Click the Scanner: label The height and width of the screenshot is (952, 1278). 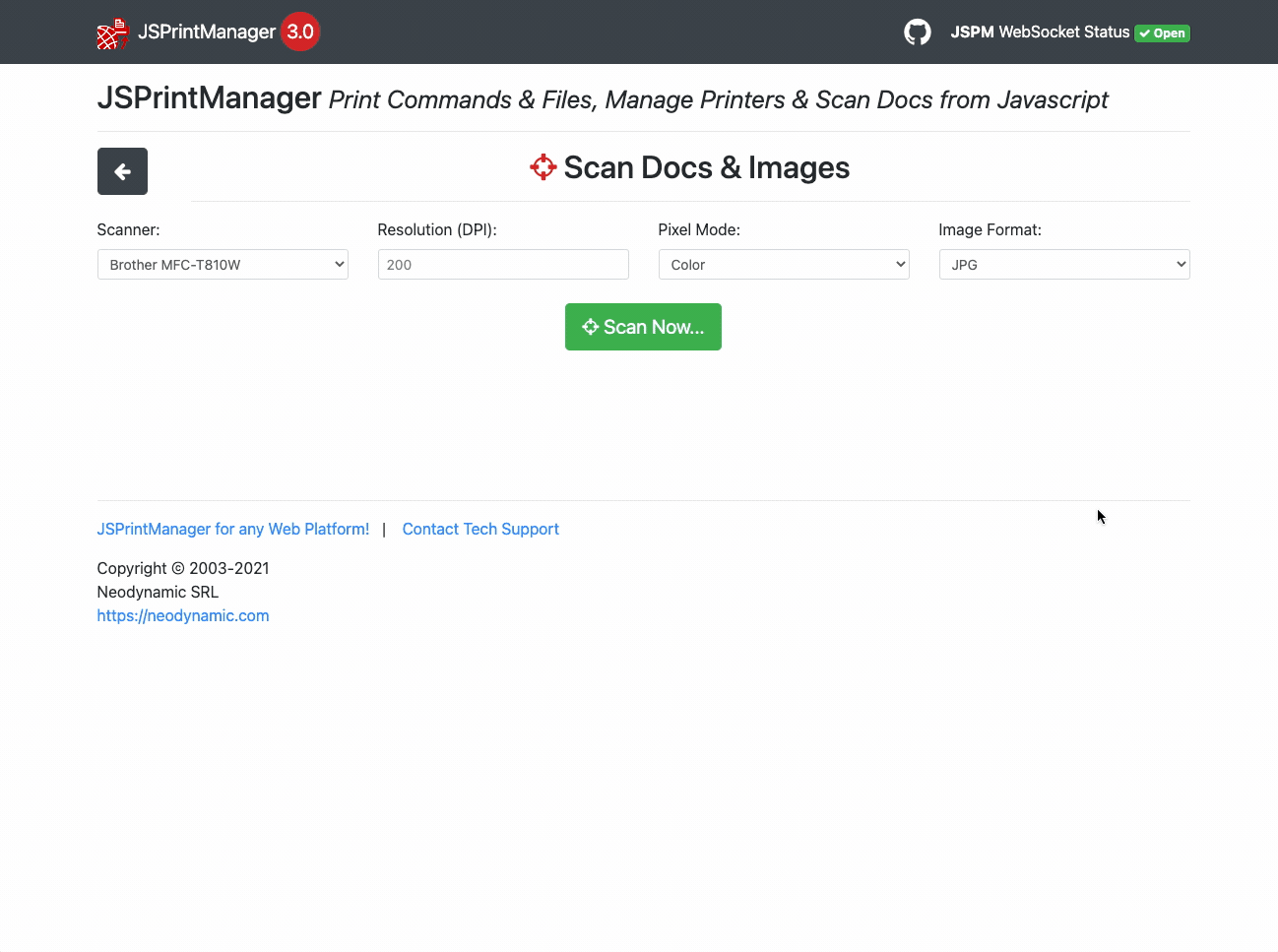tap(128, 229)
